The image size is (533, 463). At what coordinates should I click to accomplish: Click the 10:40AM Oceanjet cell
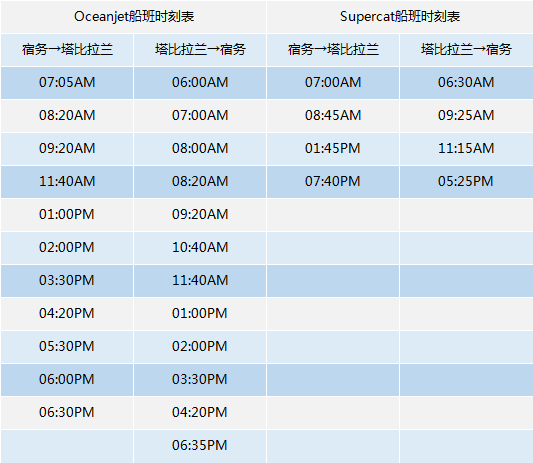pyautogui.click(x=200, y=247)
